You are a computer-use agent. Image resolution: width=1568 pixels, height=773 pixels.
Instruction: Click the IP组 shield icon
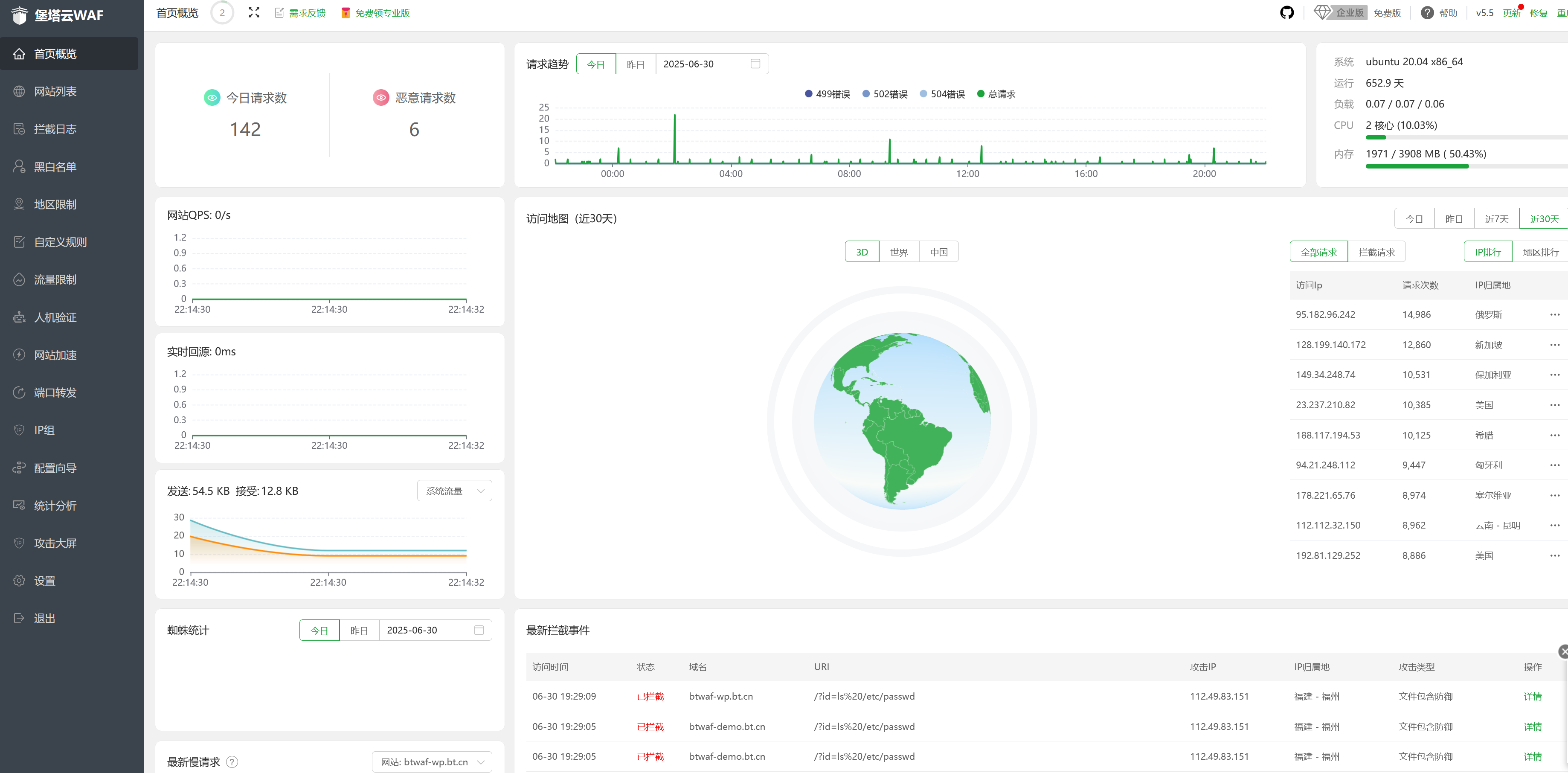tap(20, 430)
